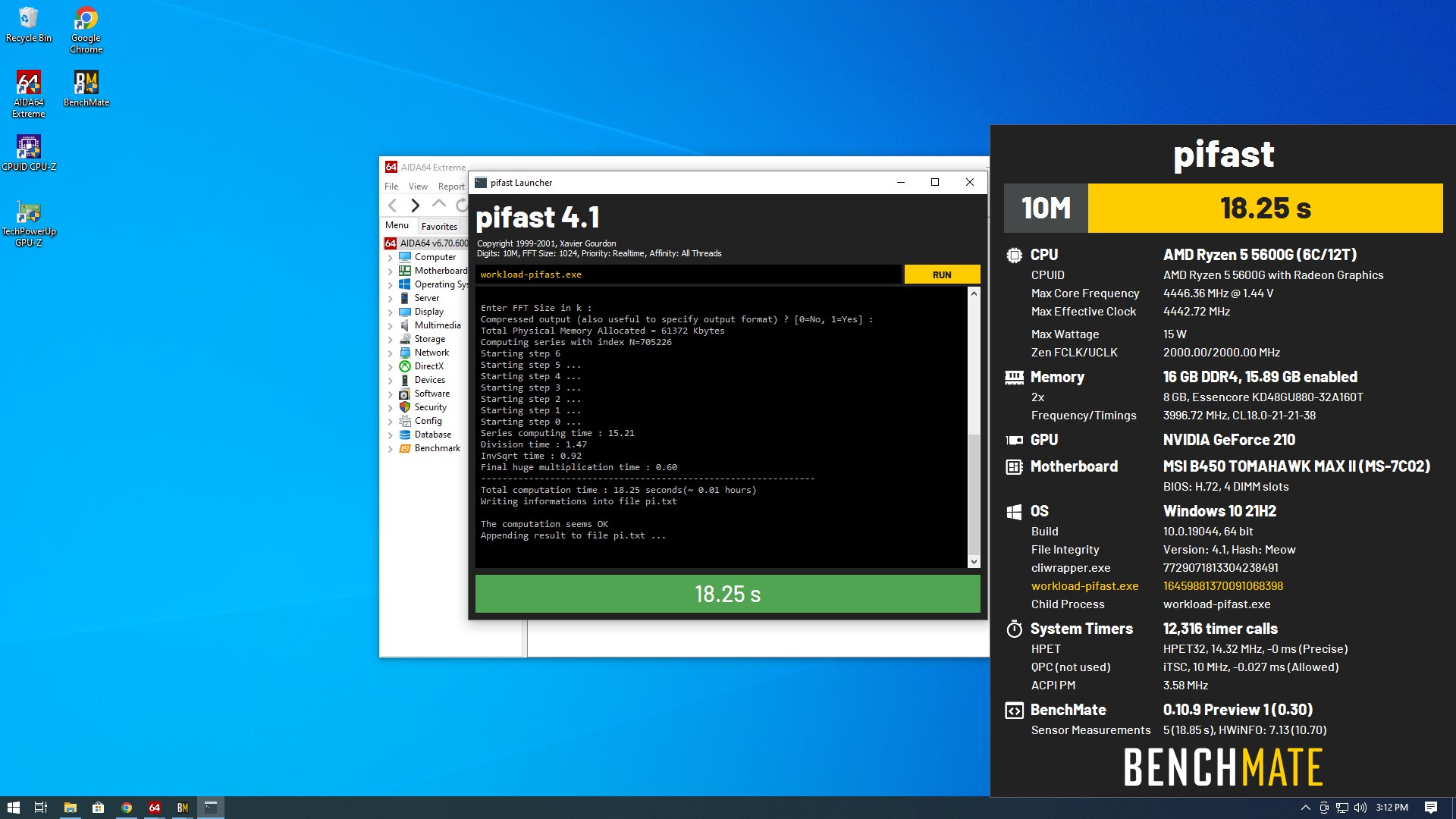Select Network item in AIDA64 tree

tap(431, 353)
